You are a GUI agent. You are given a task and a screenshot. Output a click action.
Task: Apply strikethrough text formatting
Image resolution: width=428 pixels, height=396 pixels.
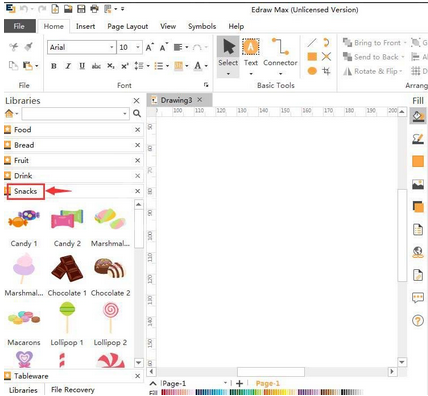(96, 66)
